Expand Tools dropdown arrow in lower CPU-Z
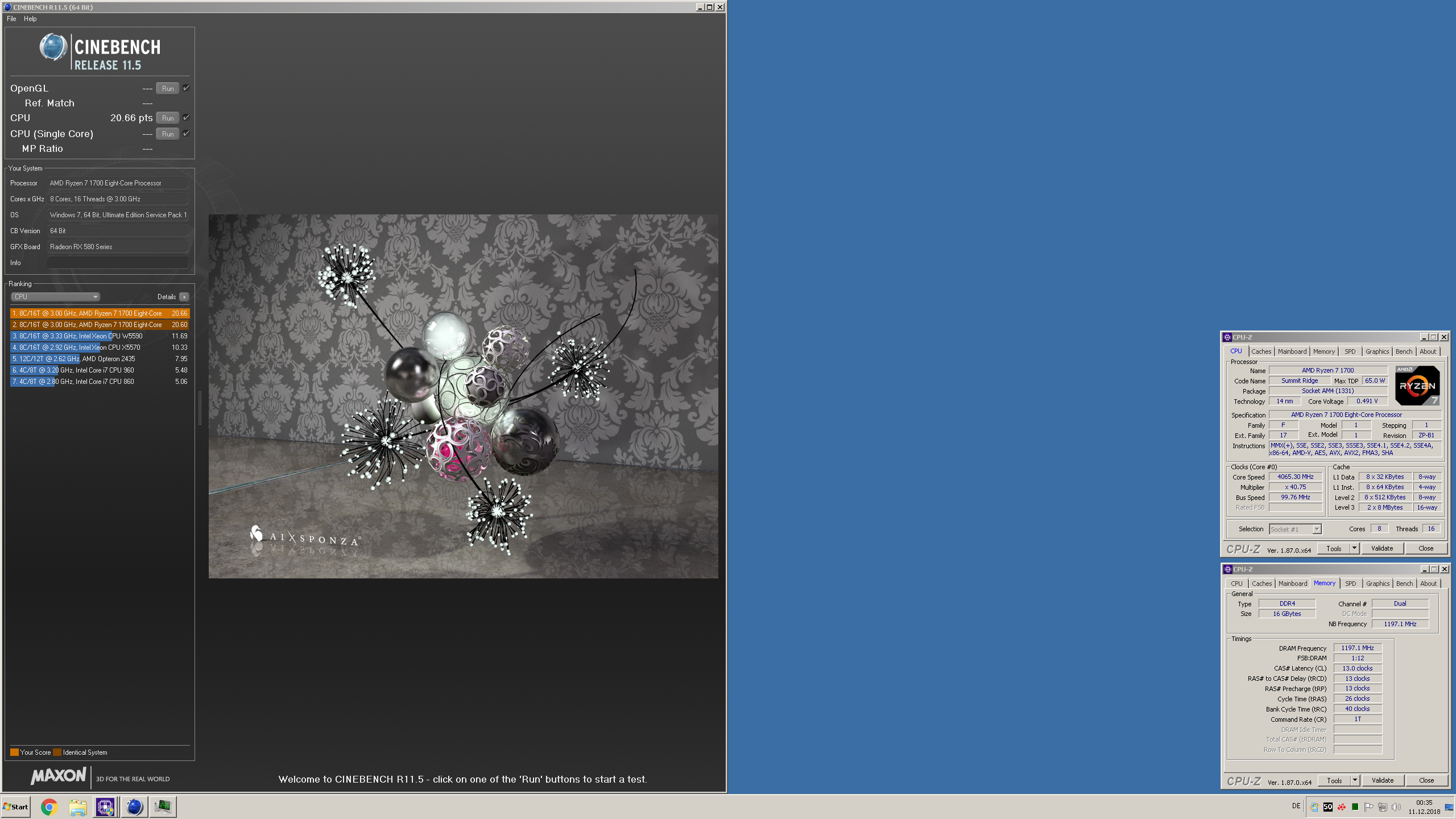Viewport: 1456px width, 819px height. 1355,780
